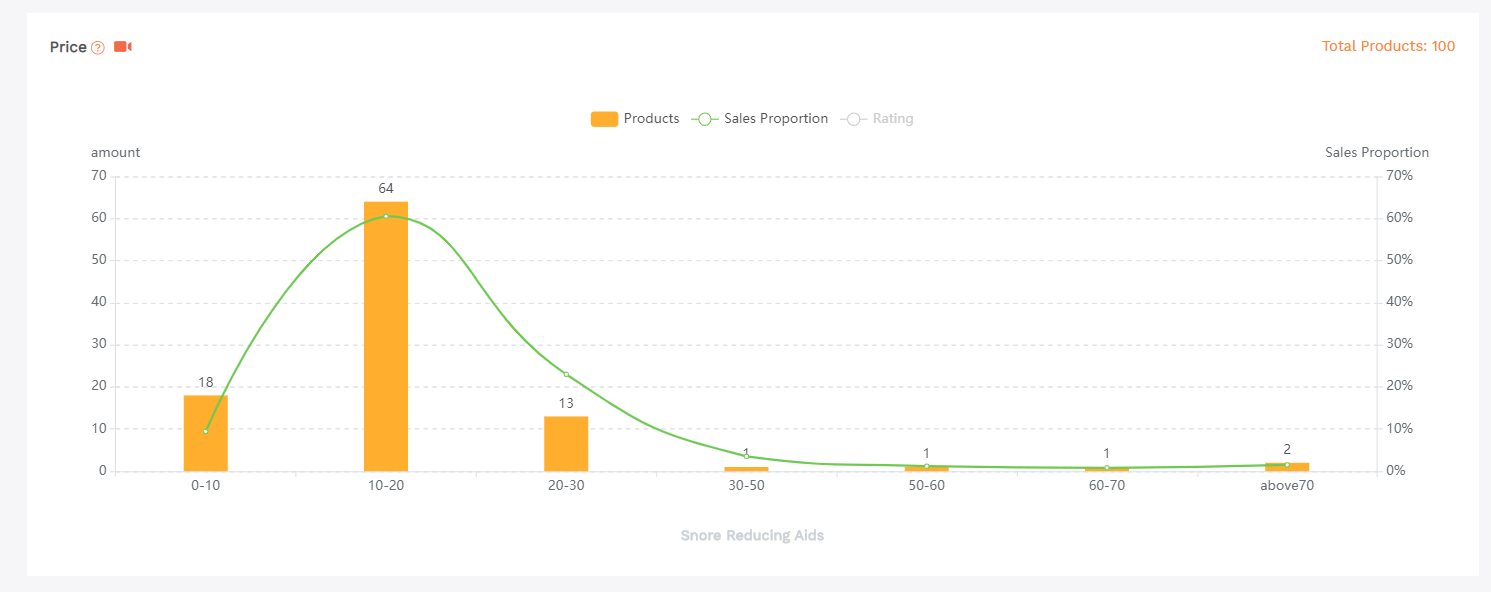
Task: Click the sales line point at 10-20
Action: [386, 216]
